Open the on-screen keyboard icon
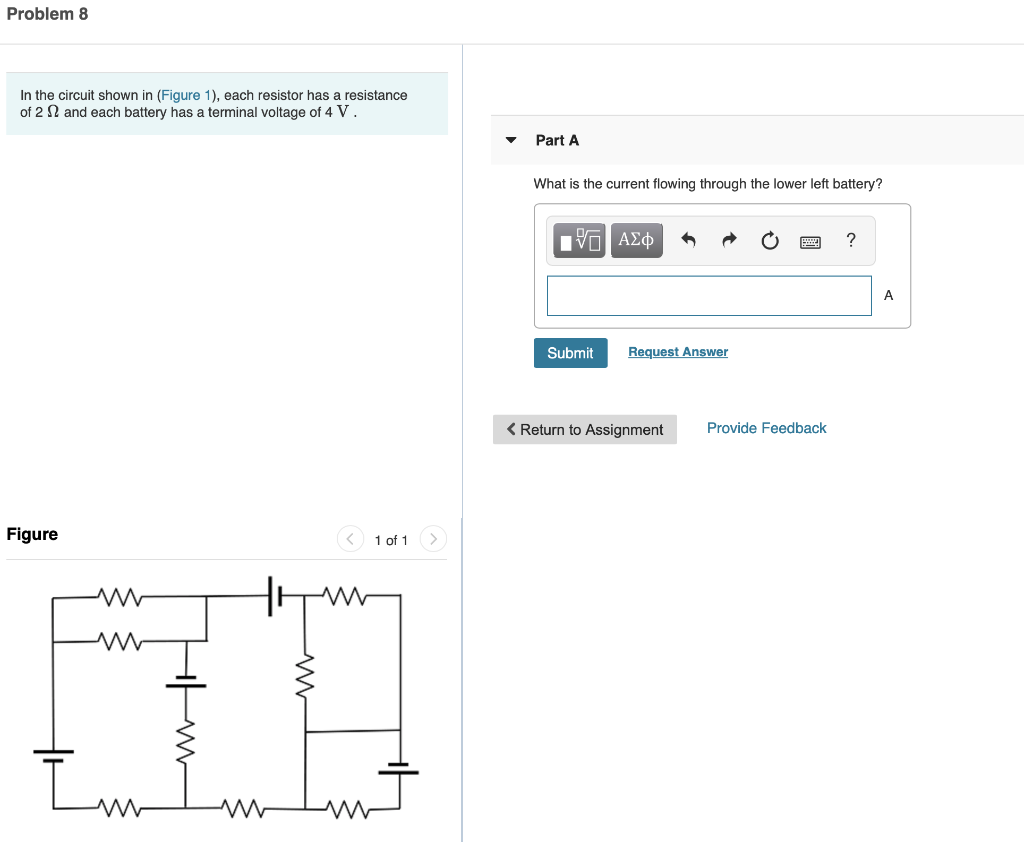The image size is (1024, 842). point(810,241)
